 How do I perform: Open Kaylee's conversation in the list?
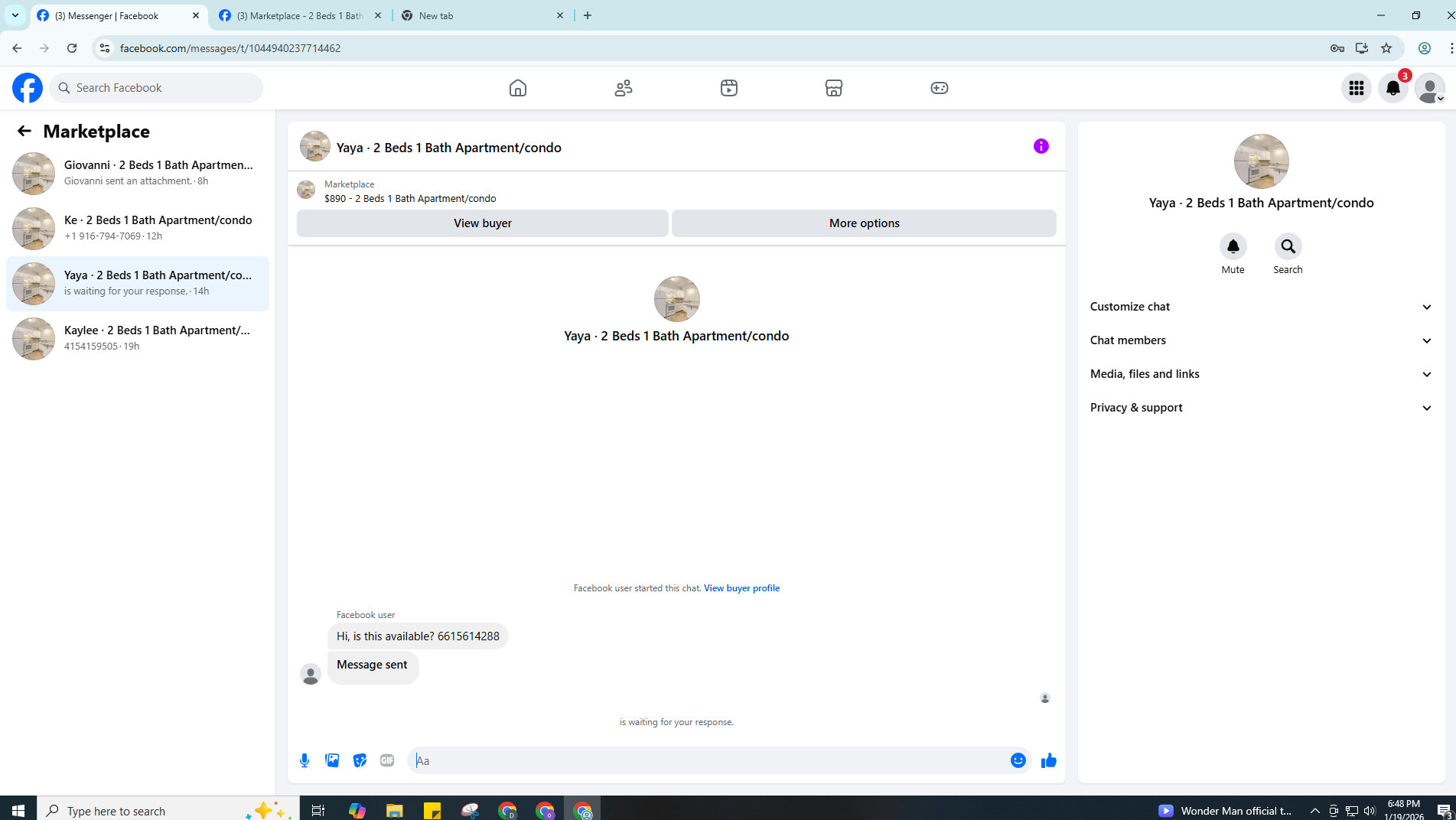(x=138, y=338)
